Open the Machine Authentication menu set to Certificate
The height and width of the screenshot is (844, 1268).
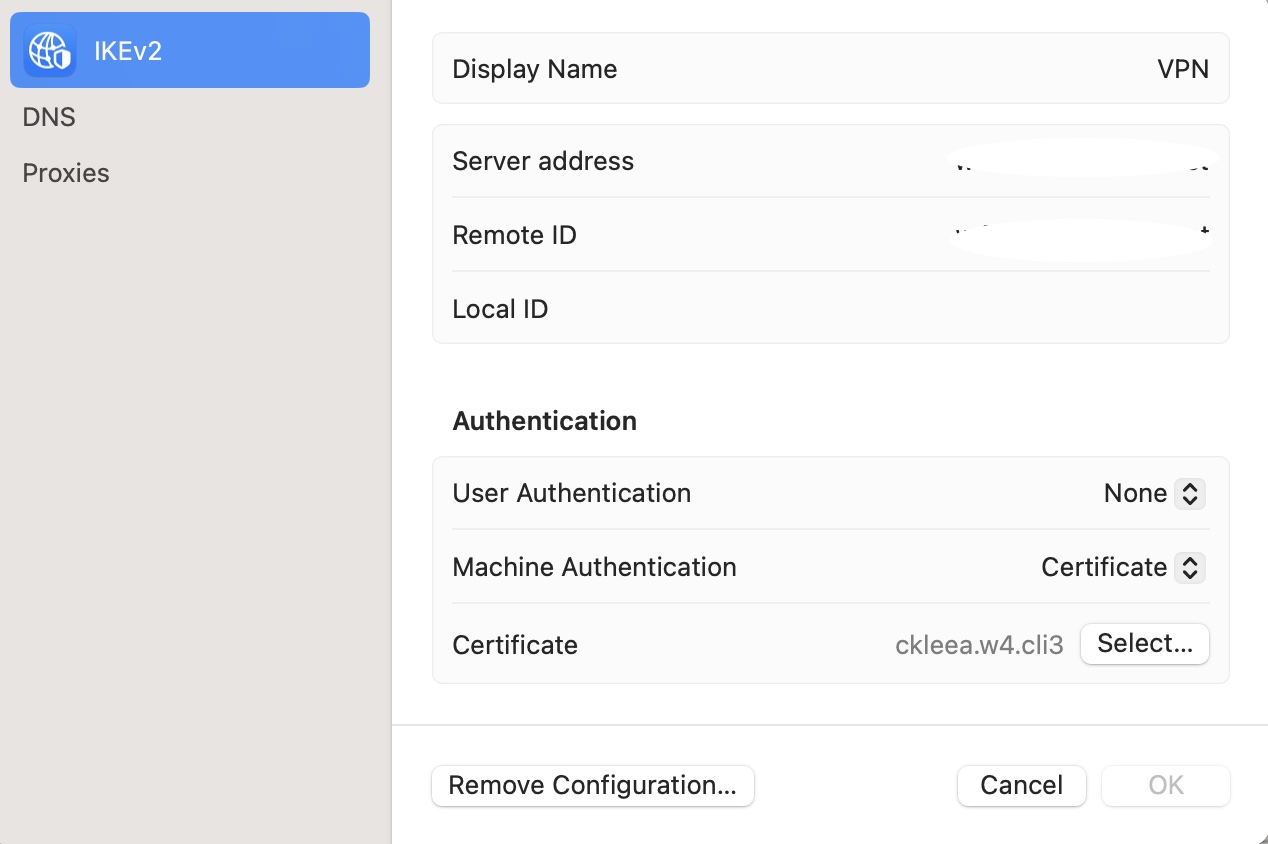(x=1122, y=567)
